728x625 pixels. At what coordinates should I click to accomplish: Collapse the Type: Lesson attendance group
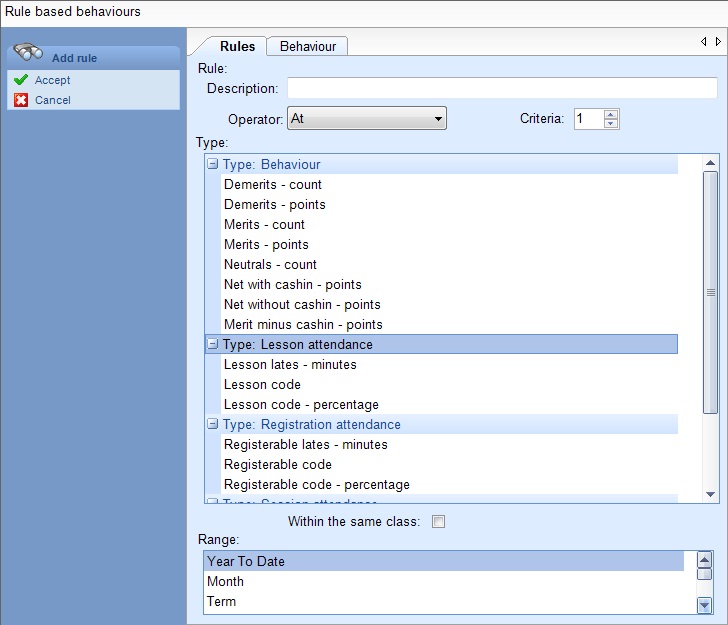pos(212,344)
